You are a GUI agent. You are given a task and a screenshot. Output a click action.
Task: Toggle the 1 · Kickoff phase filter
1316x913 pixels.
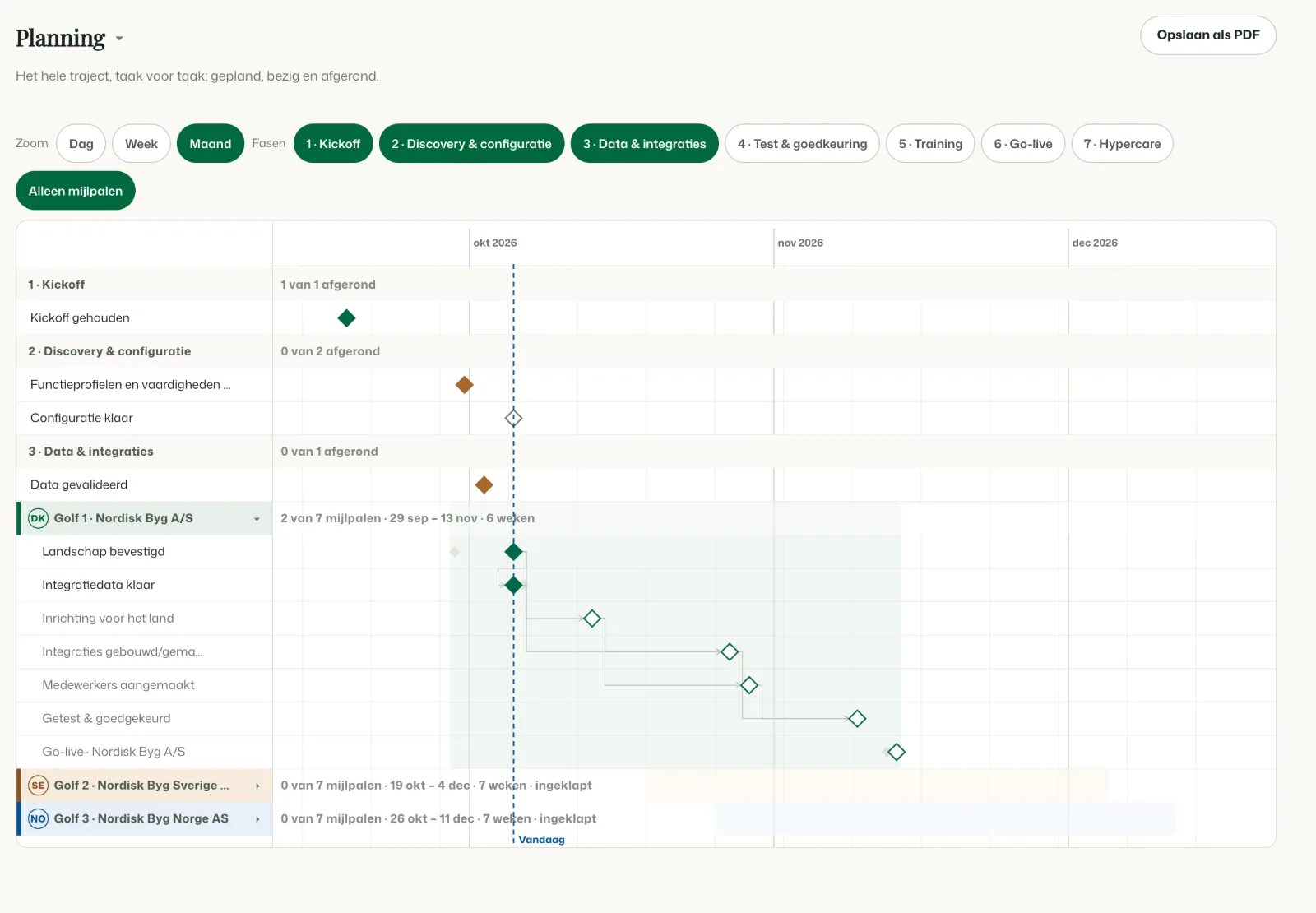333,143
